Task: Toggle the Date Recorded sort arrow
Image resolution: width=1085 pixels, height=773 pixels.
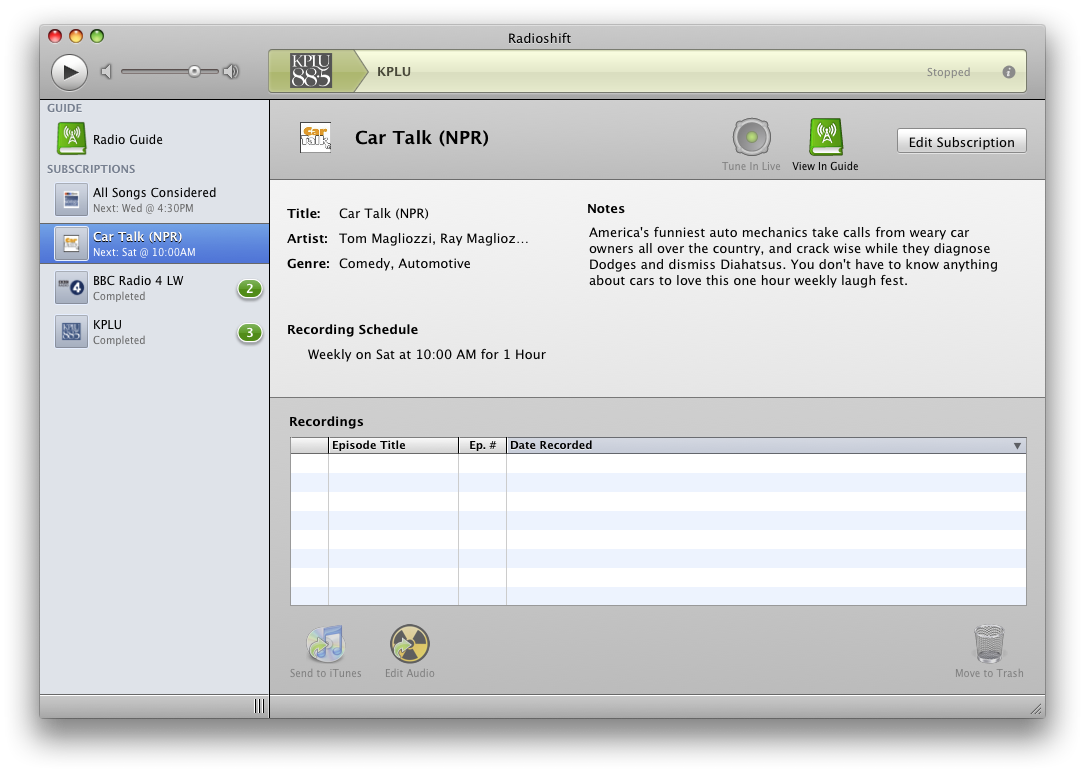Action: tap(1017, 446)
